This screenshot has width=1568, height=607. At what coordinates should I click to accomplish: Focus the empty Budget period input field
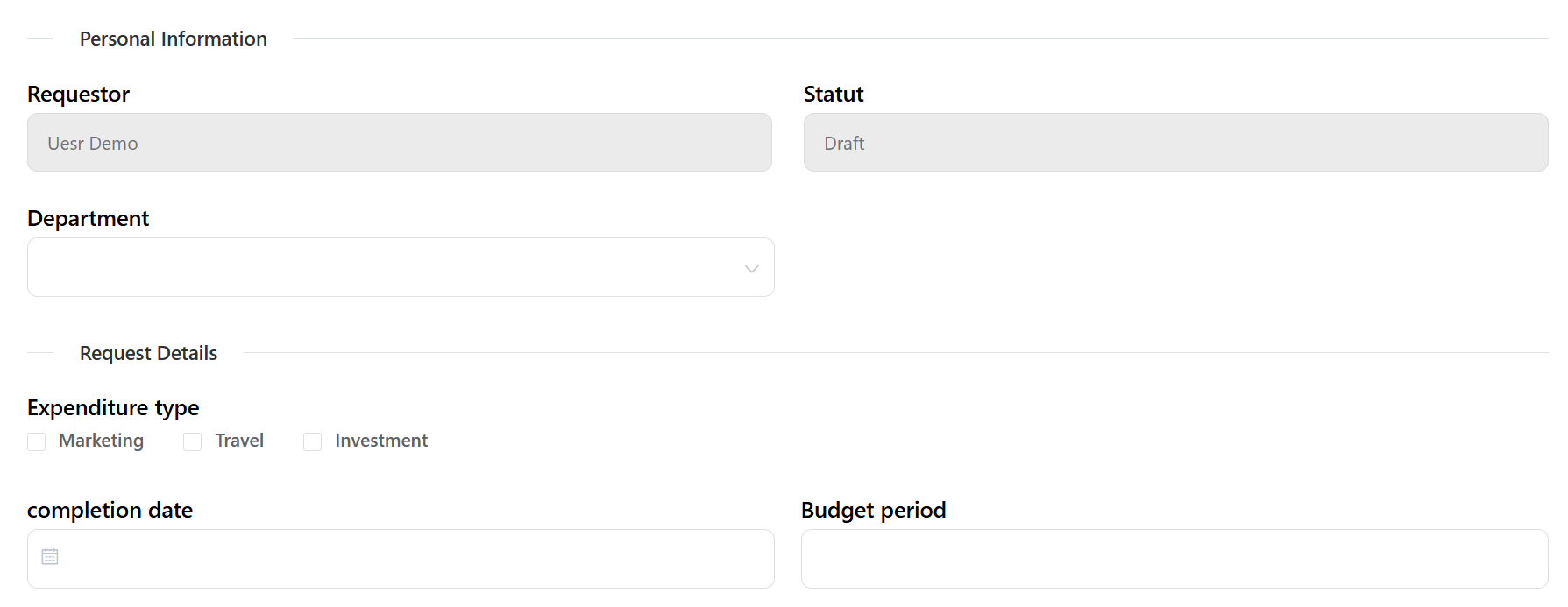(x=1174, y=559)
